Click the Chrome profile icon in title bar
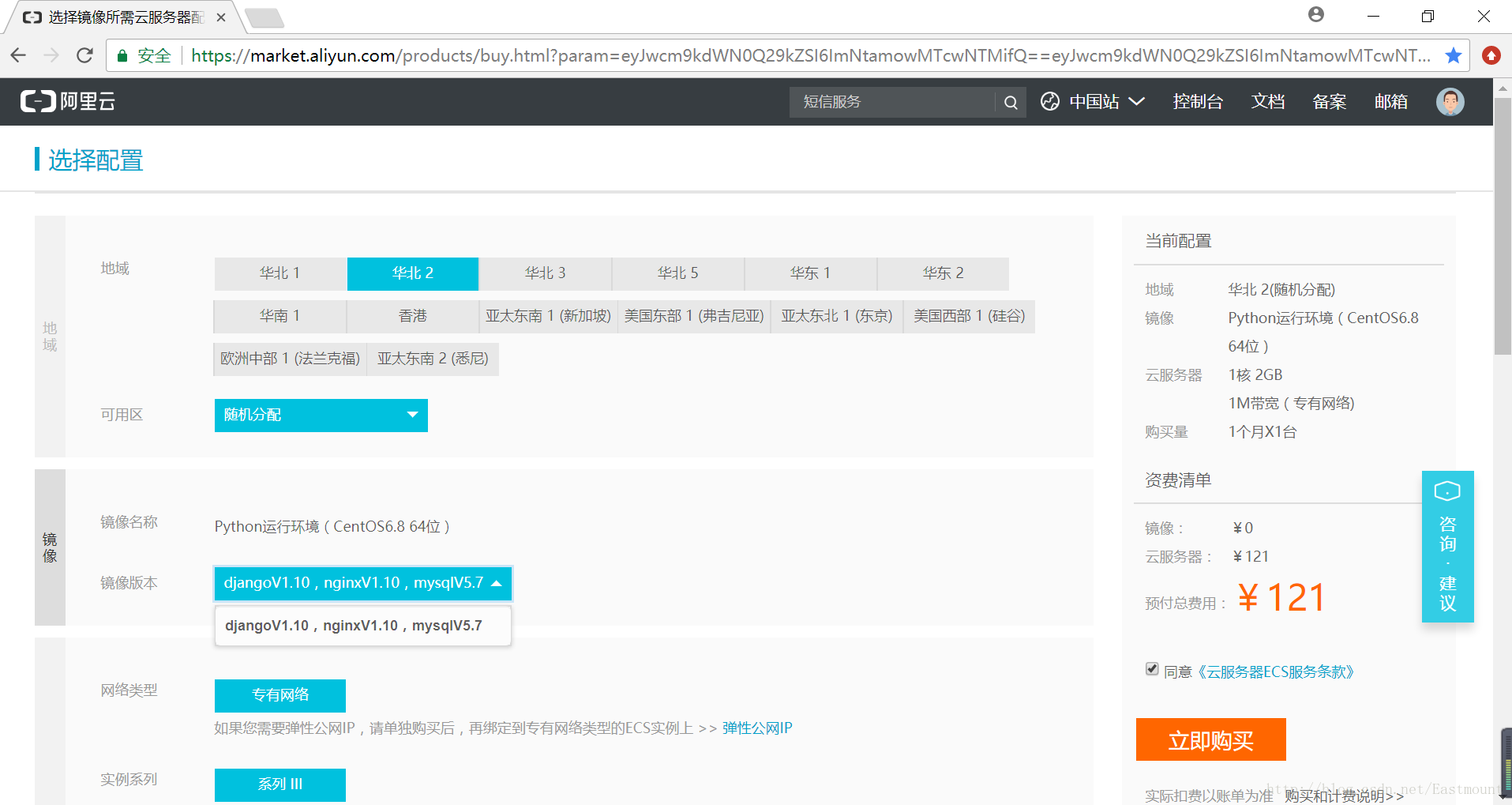 tap(1315, 14)
